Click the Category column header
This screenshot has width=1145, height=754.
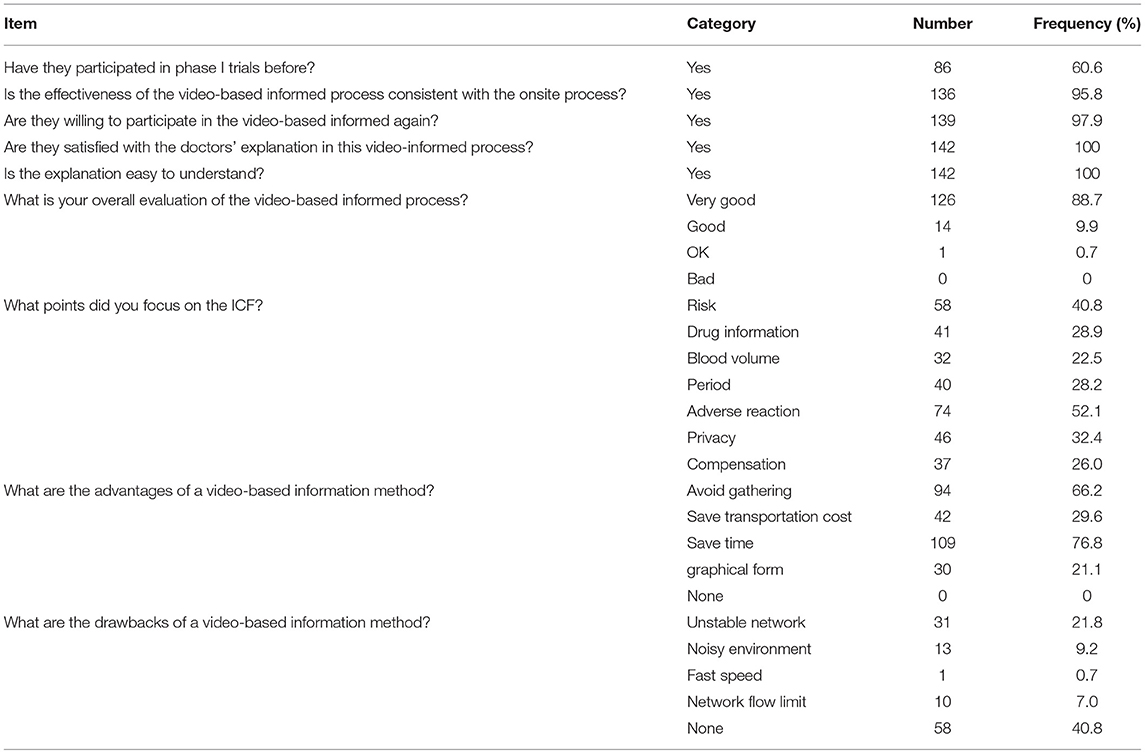point(721,23)
